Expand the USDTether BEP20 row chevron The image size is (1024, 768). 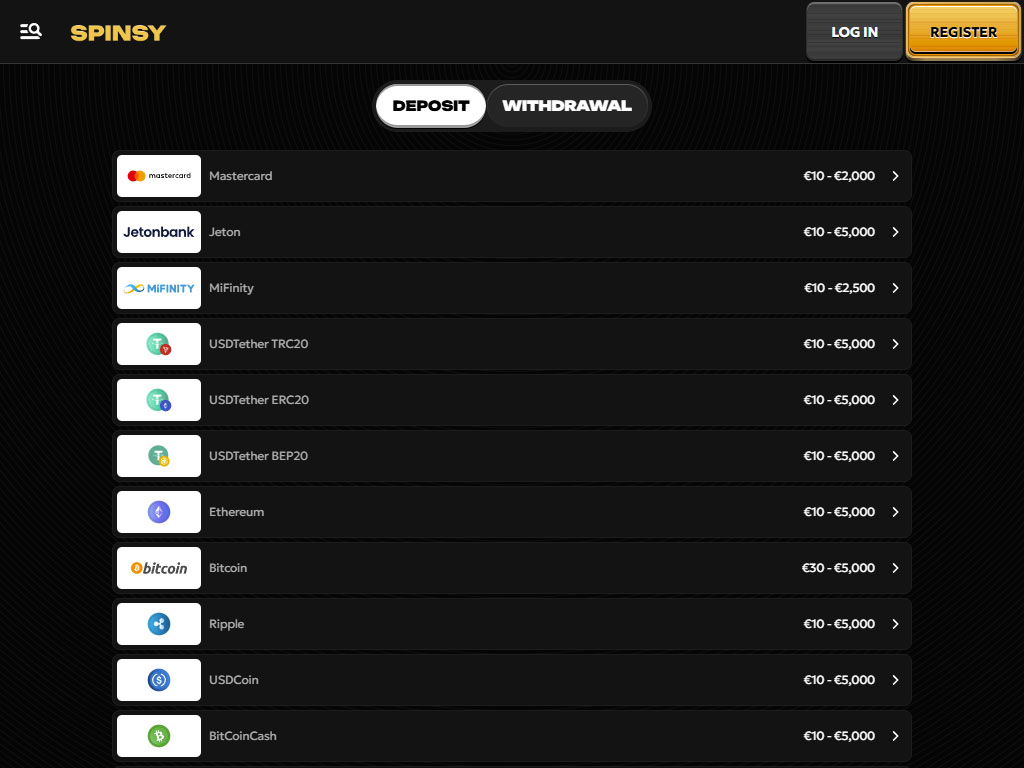pyautogui.click(x=895, y=456)
